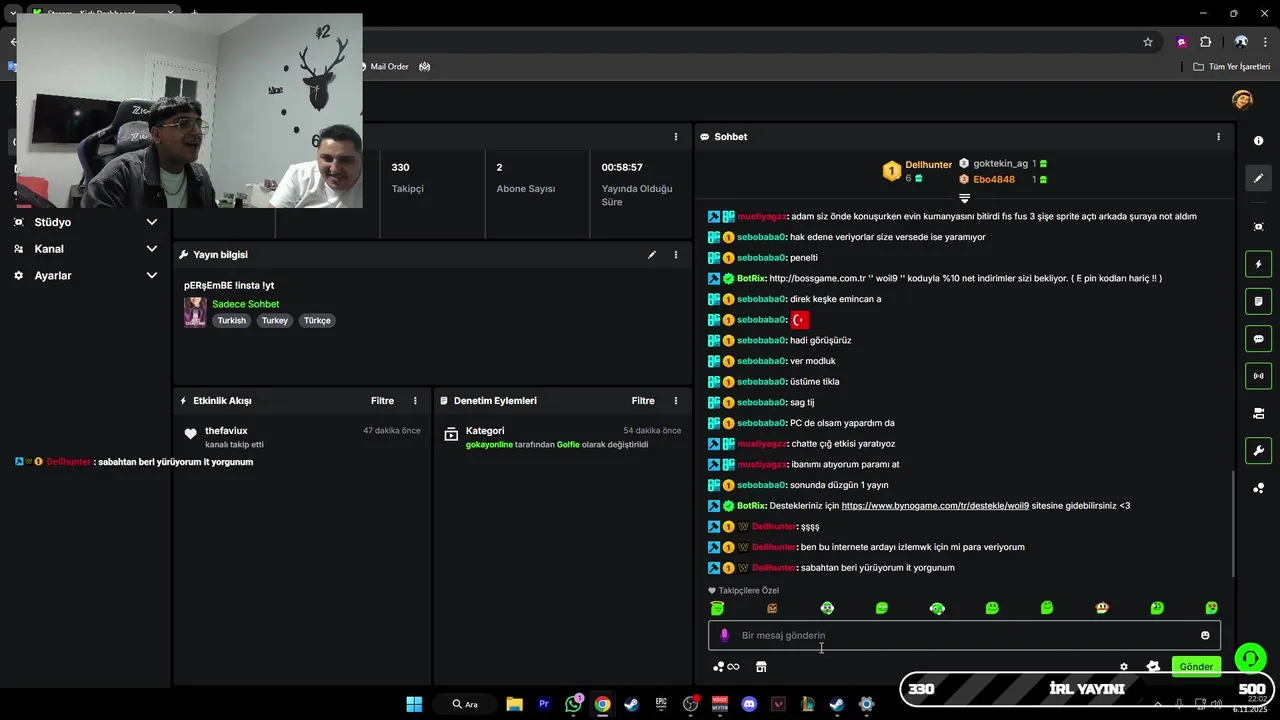1280x720 pixels.
Task: Open Voicemeeter from the taskbar
Action: [x=720, y=704]
